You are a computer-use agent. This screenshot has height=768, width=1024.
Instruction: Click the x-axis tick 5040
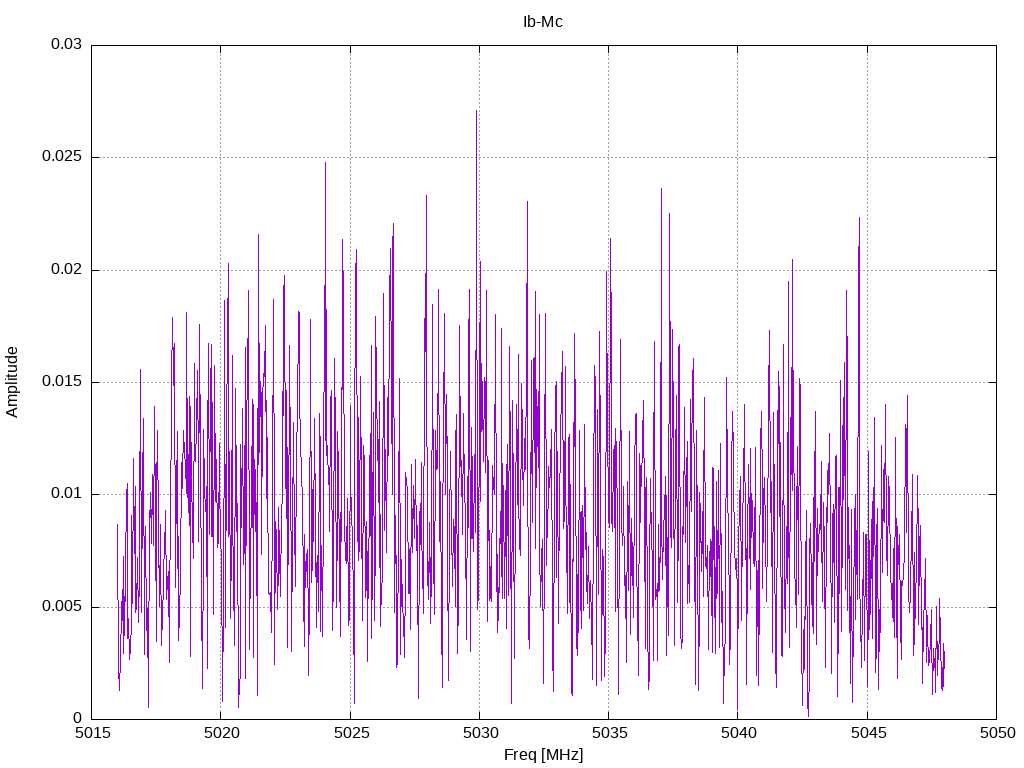point(739,733)
